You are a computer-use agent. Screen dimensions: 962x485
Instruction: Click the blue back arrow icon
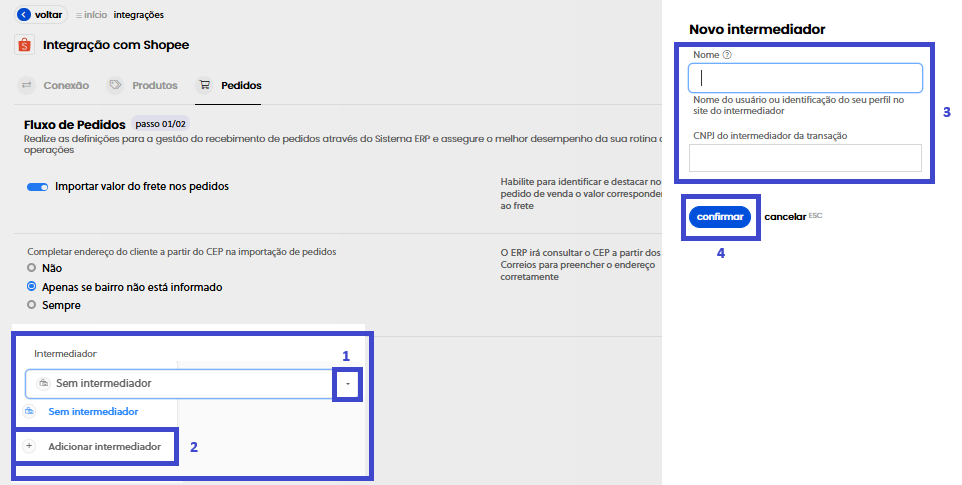[x=24, y=15]
